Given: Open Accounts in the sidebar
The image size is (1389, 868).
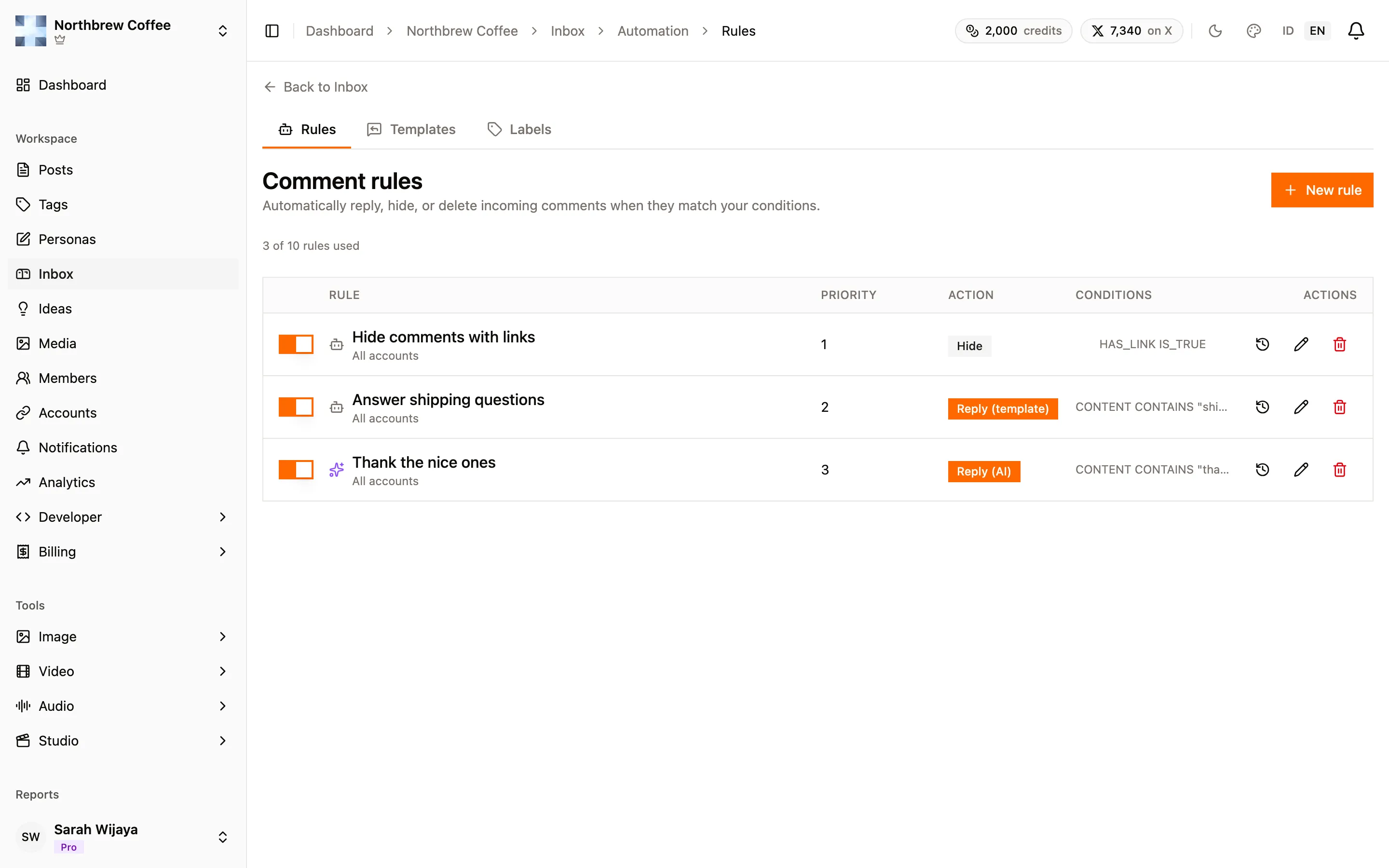Looking at the screenshot, I should [x=123, y=413].
